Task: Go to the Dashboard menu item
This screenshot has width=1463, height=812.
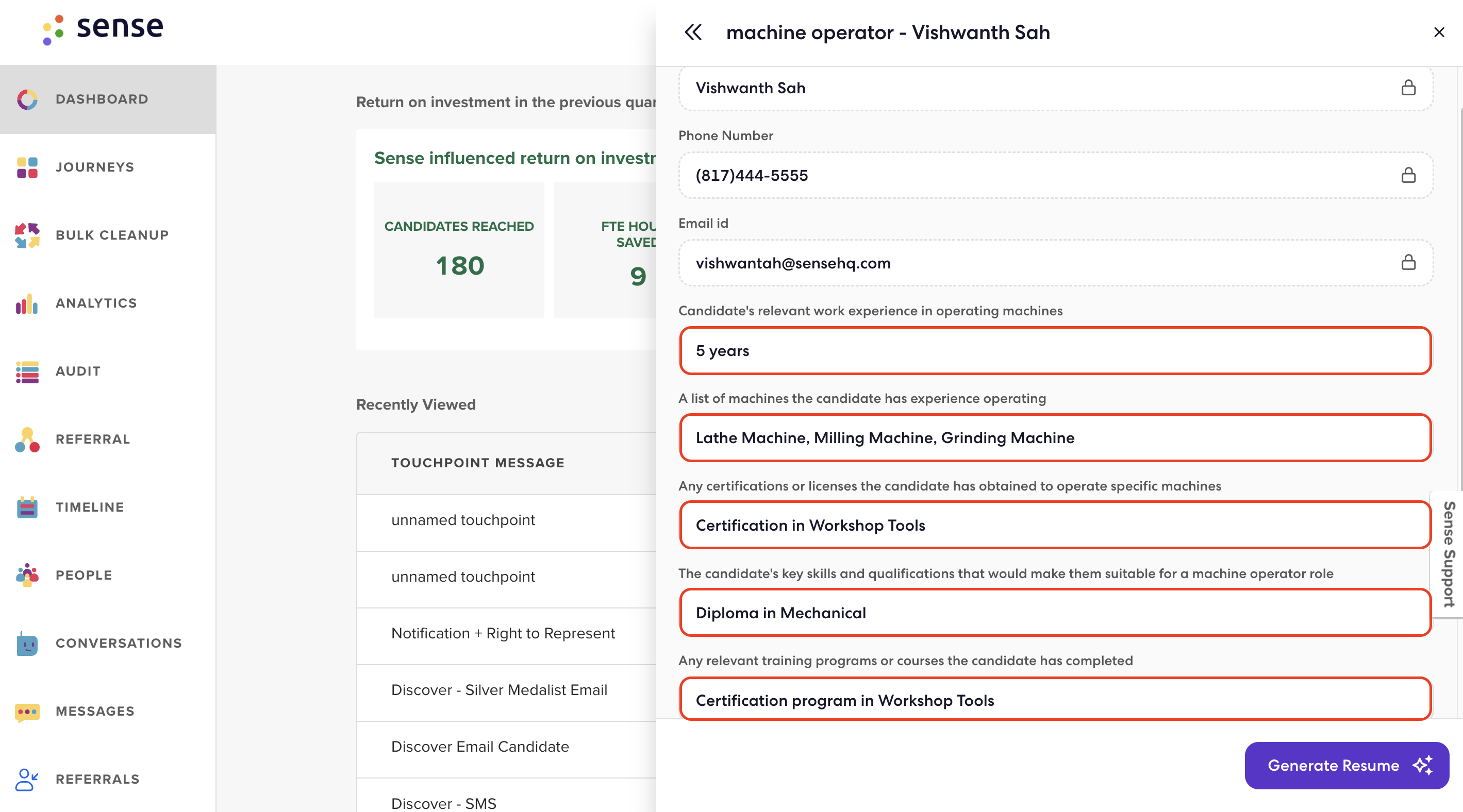Action: pos(102,99)
